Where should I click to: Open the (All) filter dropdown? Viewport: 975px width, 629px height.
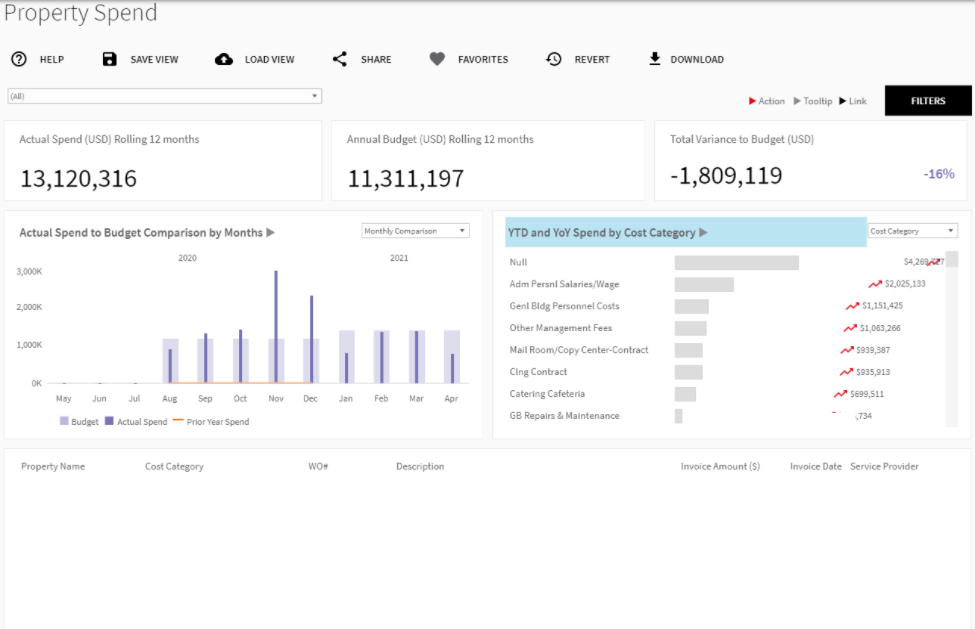pos(313,94)
